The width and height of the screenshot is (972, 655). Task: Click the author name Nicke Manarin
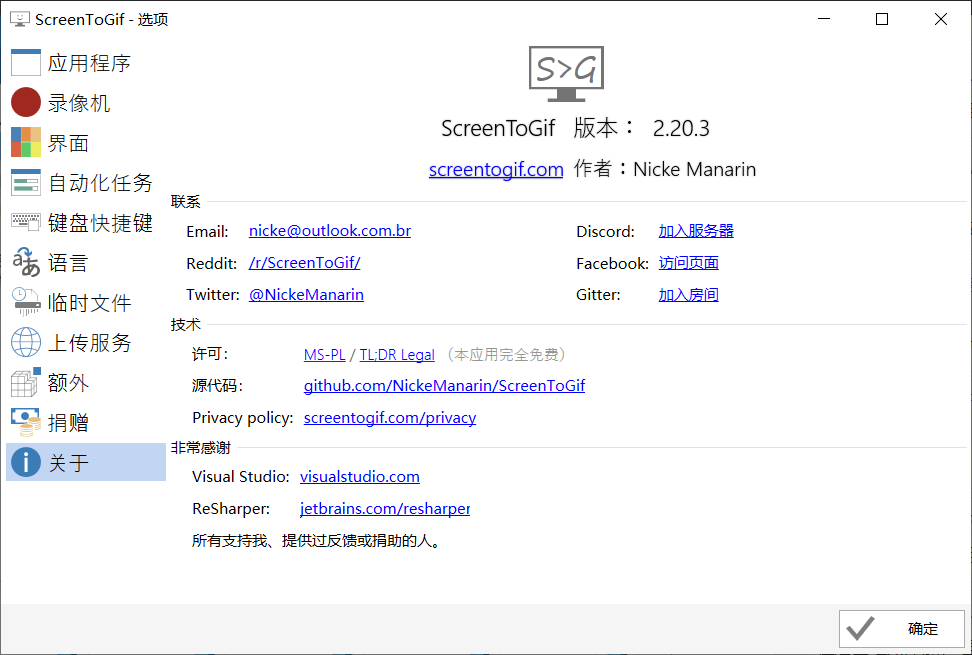(x=694, y=169)
